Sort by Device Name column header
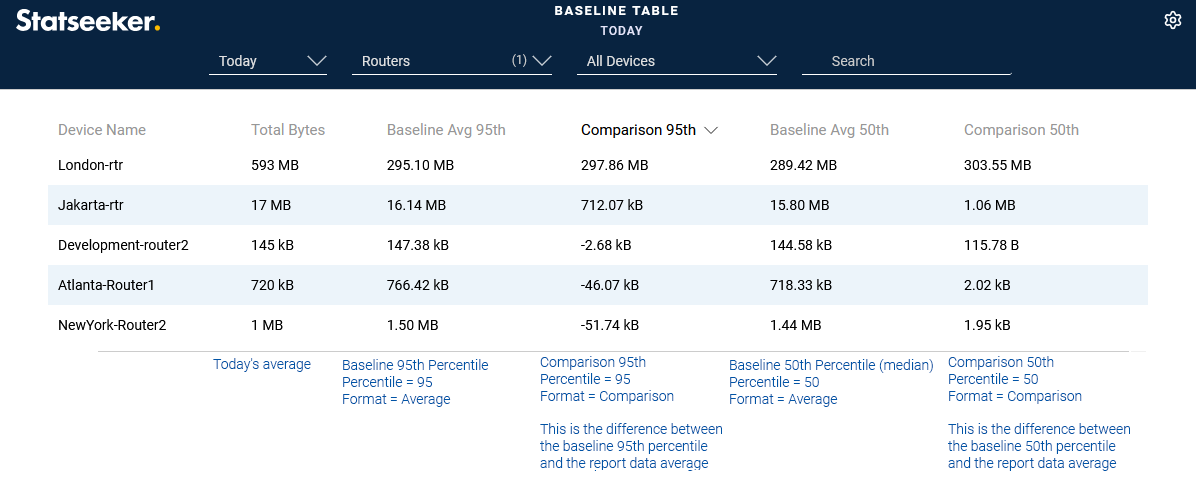The width and height of the screenshot is (1196, 477). [x=102, y=130]
